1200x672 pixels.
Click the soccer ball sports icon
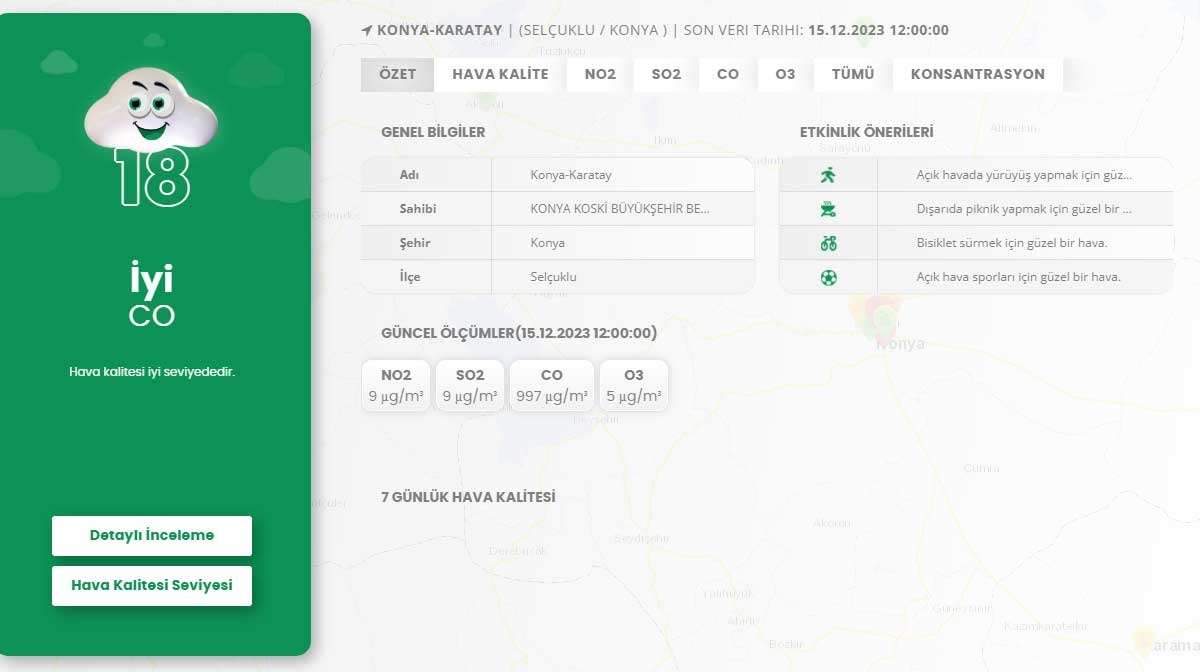tap(828, 277)
